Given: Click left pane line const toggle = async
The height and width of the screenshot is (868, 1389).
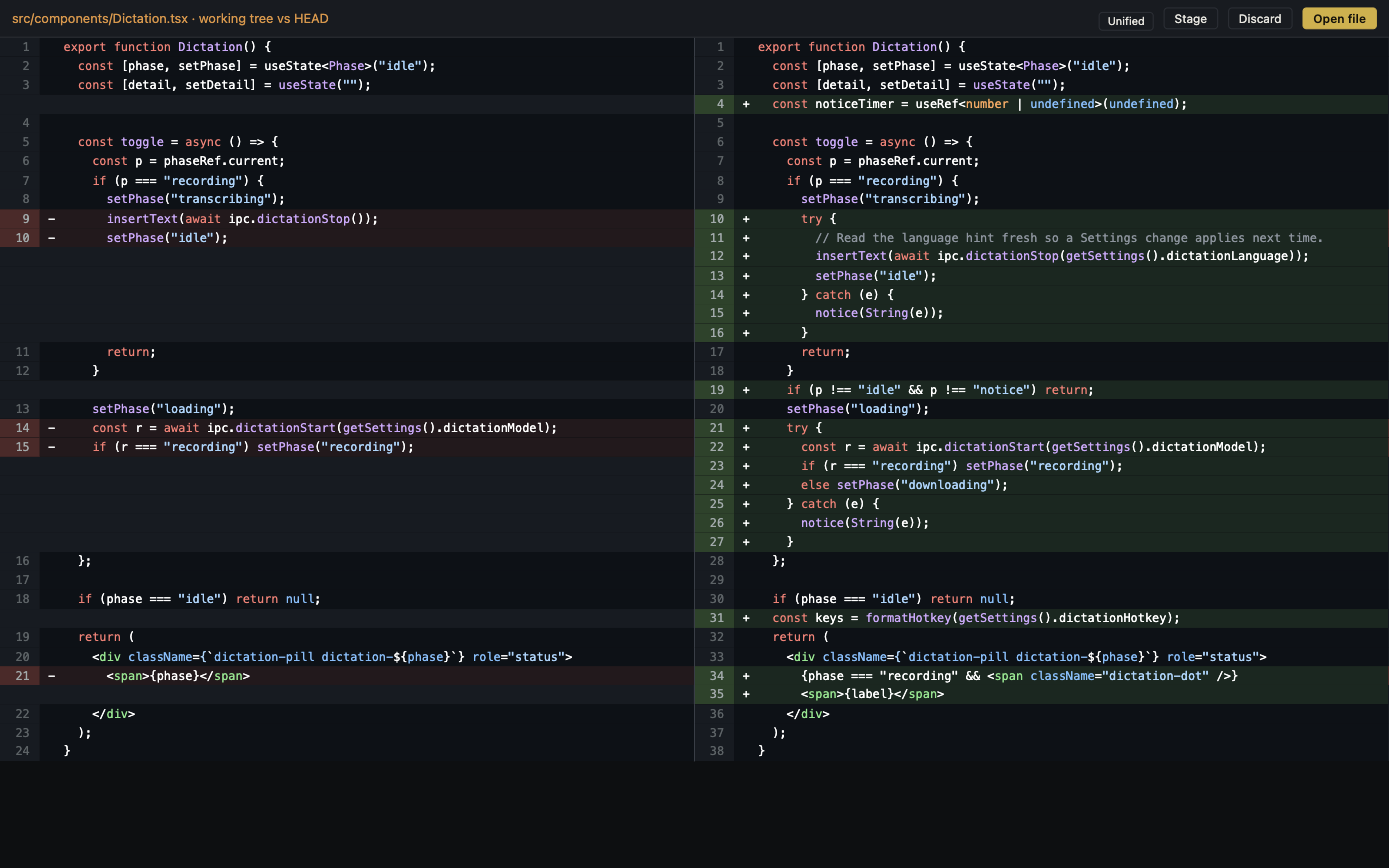Looking at the screenshot, I should click(347, 142).
